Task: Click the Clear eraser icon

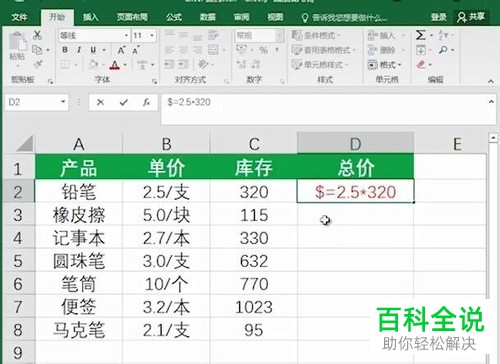Action: click(x=421, y=64)
